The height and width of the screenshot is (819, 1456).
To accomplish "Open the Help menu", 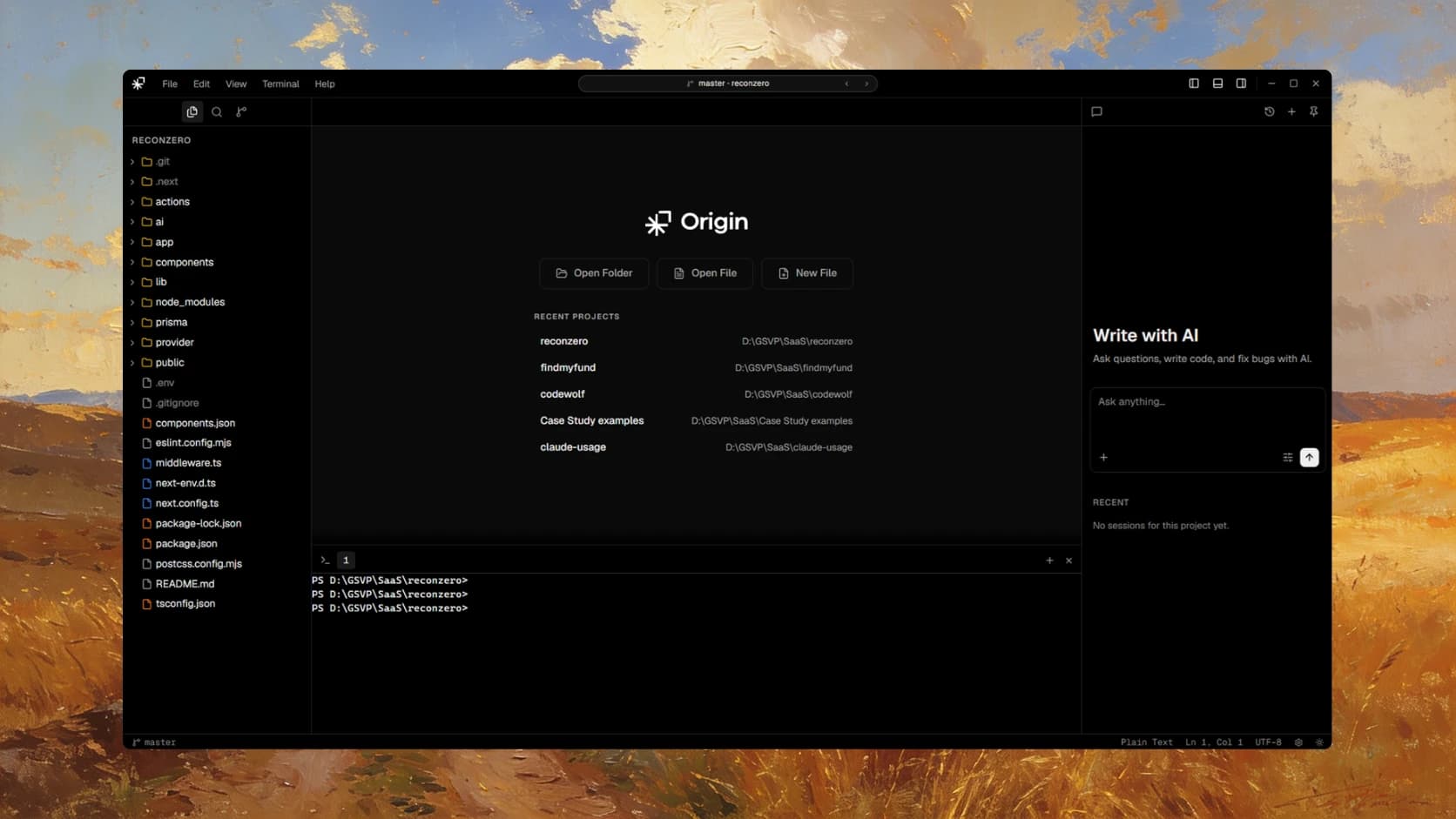I will 325,84.
